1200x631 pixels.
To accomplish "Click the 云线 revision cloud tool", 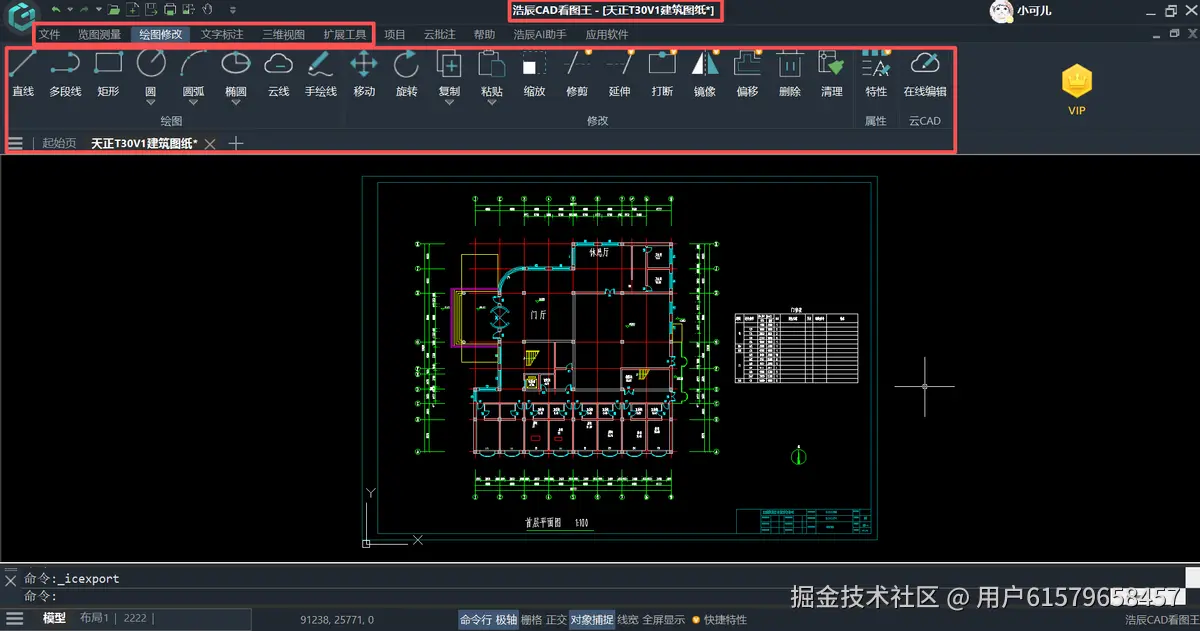I will (278, 73).
